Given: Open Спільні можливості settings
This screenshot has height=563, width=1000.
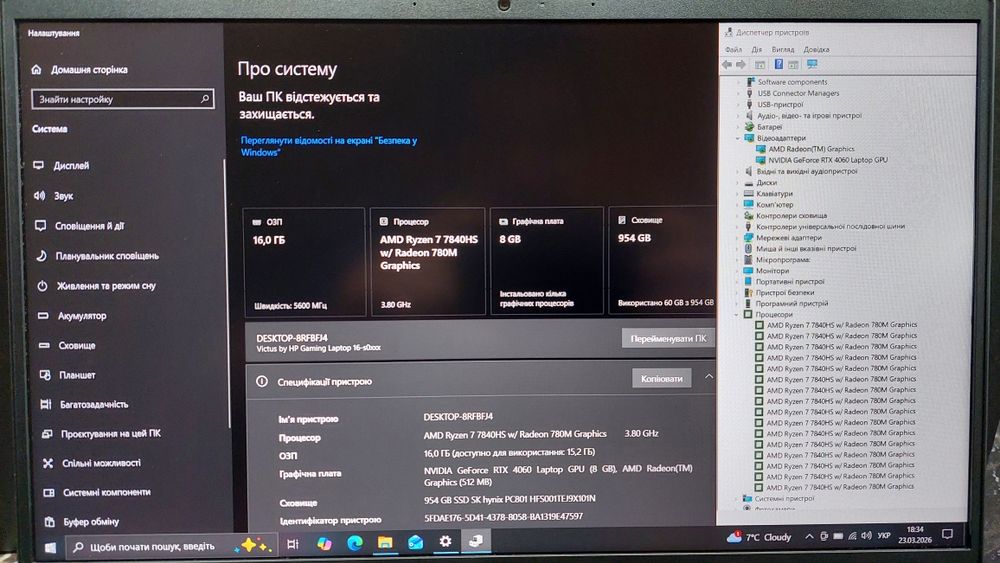Looking at the screenshot, I should (x=91, y=463).
